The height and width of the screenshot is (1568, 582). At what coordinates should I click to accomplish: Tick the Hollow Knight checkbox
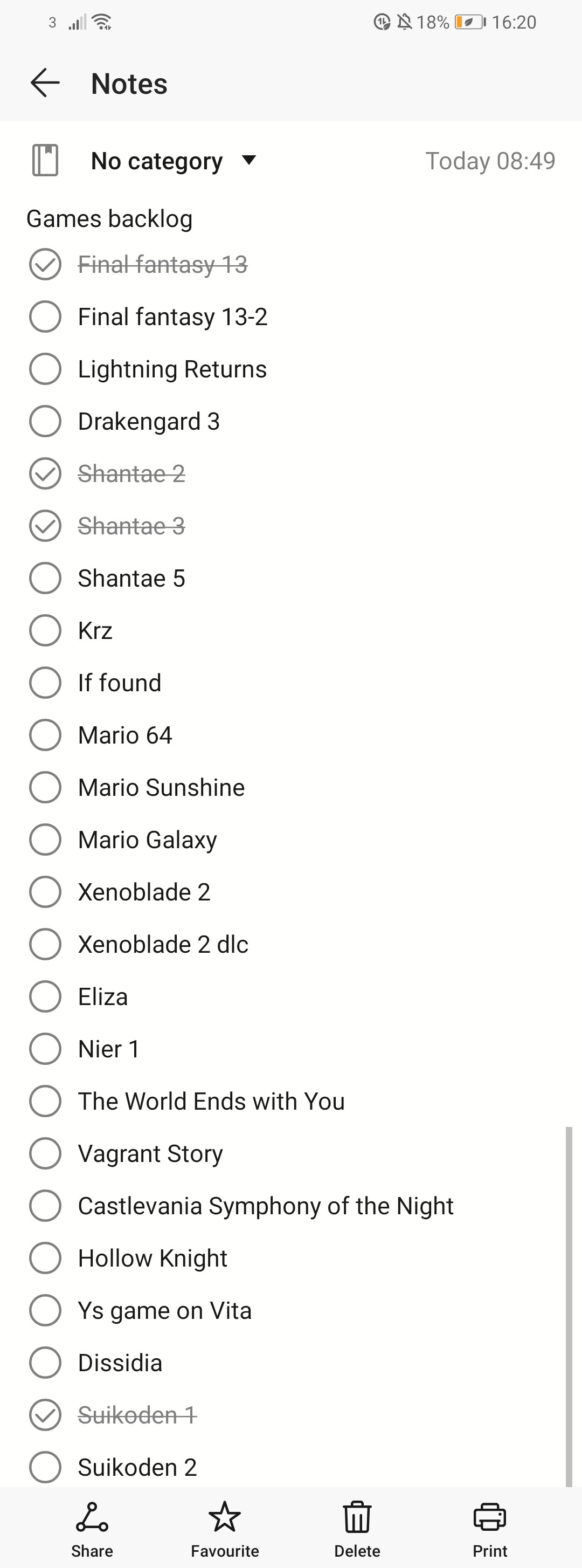45,1258
